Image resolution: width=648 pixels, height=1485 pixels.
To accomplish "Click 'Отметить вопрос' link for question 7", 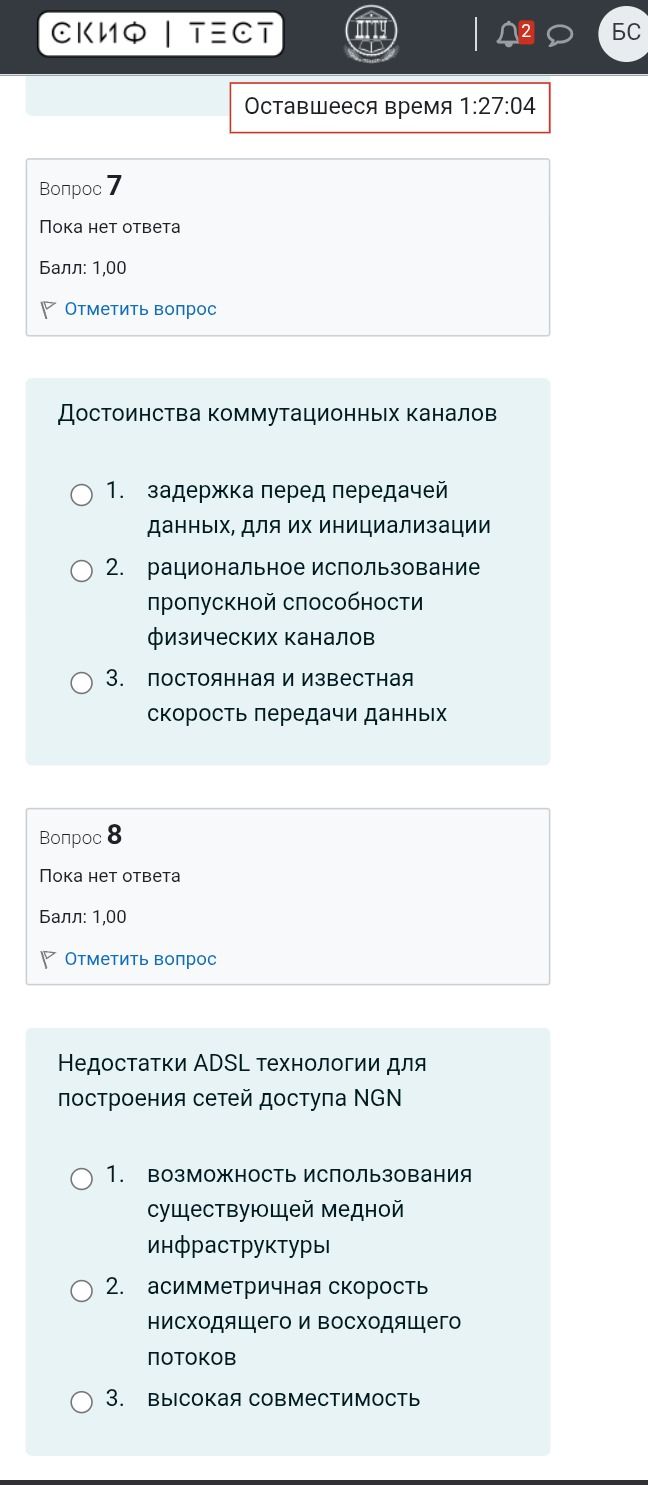I will click(140, 309).
